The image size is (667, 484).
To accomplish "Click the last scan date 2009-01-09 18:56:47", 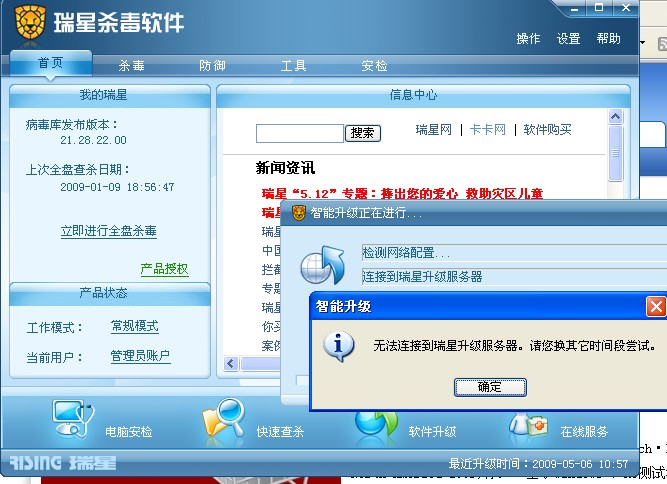I will (117, 187).
